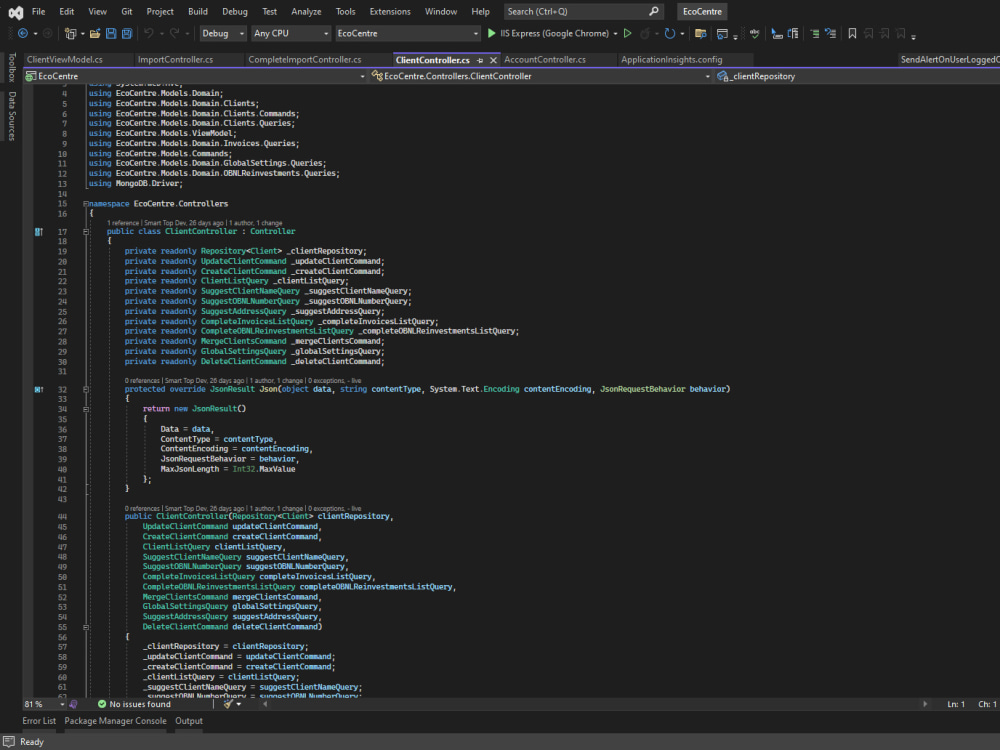
Task: Click the override margin icon on line 32
Action: point(39,389)
